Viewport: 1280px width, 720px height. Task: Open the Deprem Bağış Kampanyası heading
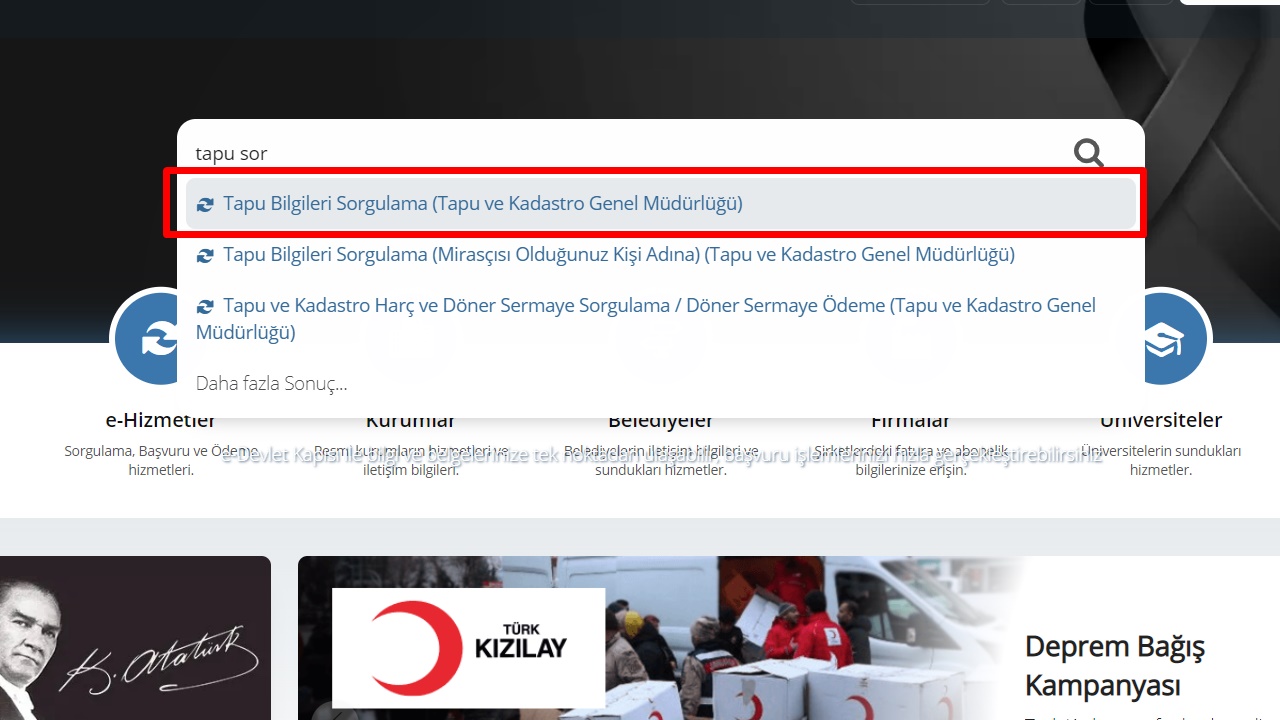(1114, 665)
